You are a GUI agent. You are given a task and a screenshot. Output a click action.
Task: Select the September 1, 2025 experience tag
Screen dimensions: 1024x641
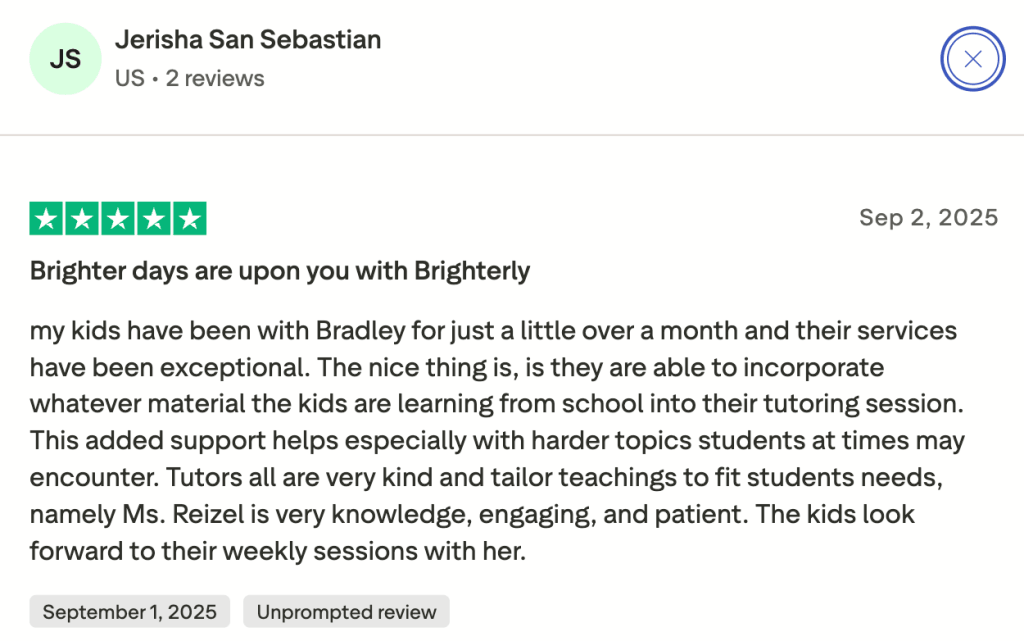click(129, 611)
